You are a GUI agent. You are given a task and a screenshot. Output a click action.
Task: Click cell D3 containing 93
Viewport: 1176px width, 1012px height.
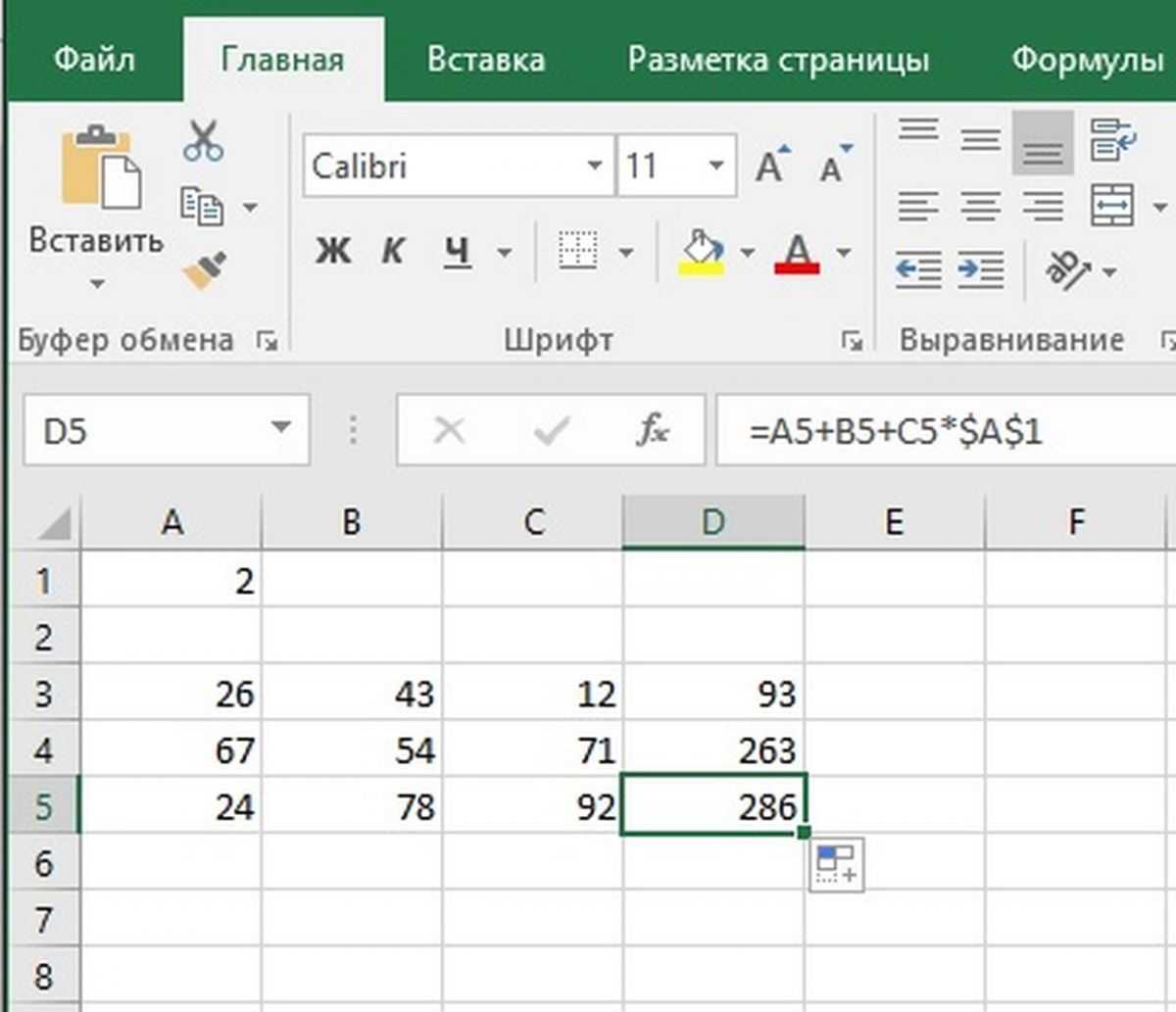713,695
